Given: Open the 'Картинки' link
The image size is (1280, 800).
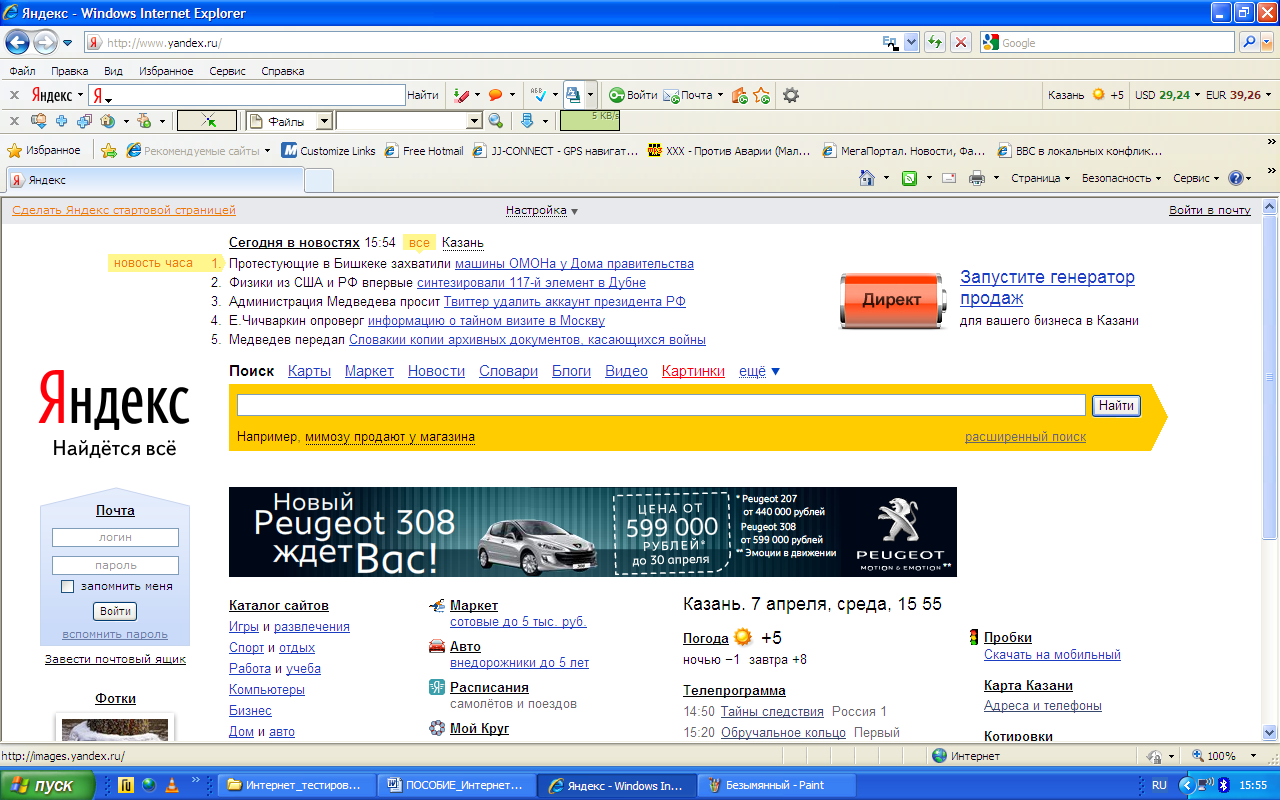Looking at the screenshot, I should (693, 371).
